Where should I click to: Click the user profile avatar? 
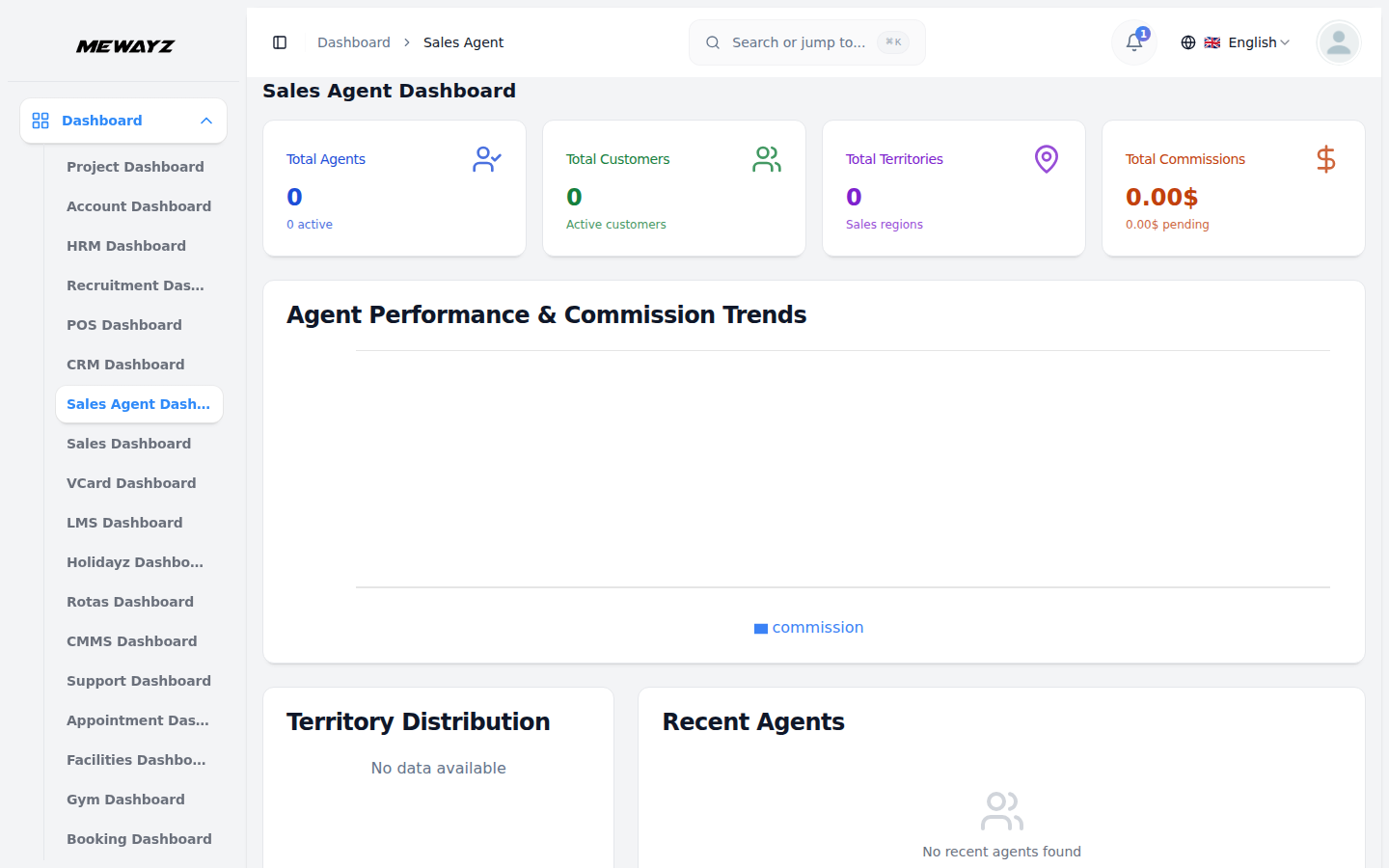(x=1338, y=42)
